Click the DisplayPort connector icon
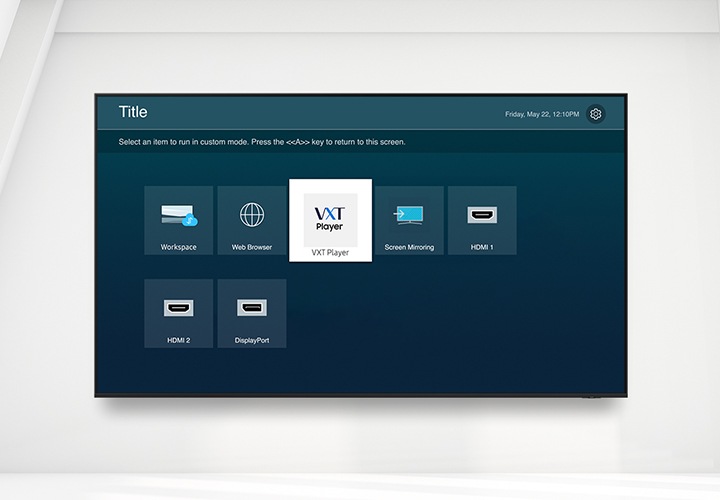The image size is (720, 500). click(x=252, y=308)
